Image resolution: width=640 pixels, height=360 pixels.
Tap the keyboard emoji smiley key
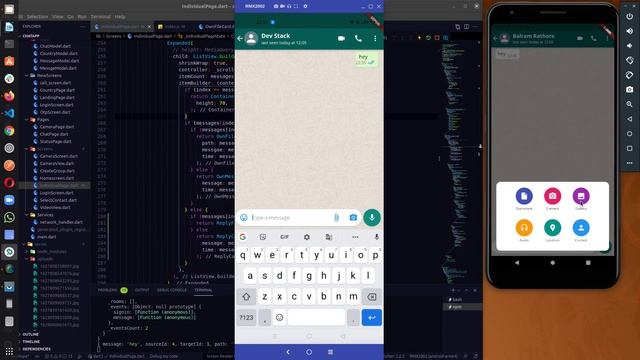pyautogui.click(x=280, y=318)
